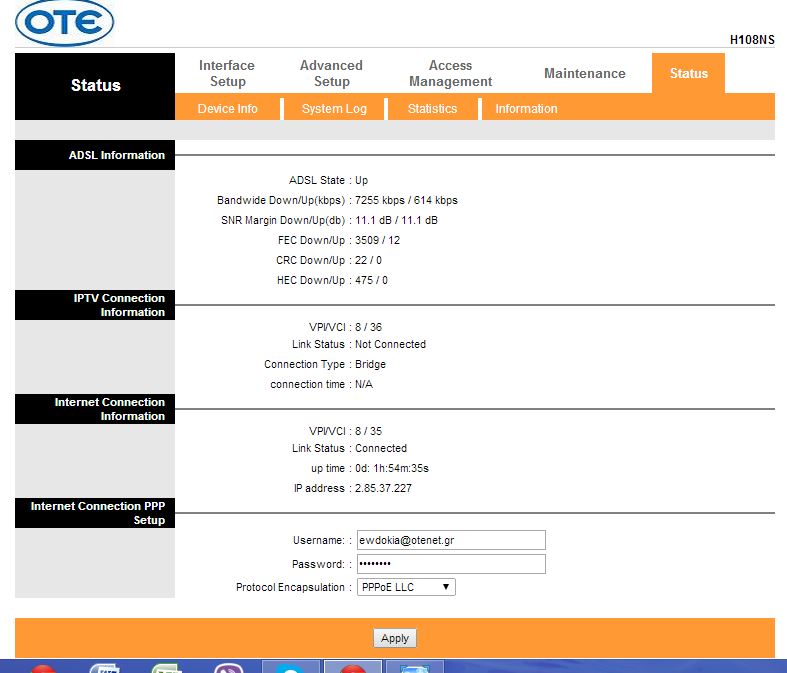Open the light-blue Skype taskbar icon
Viewport: 787px width, 673px height.
290,668
